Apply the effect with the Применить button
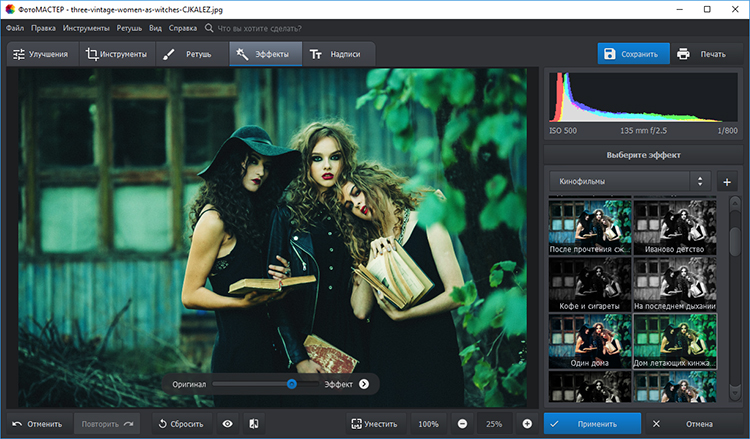Viewport: 750px width, 439px height. [x=592, y=424]
